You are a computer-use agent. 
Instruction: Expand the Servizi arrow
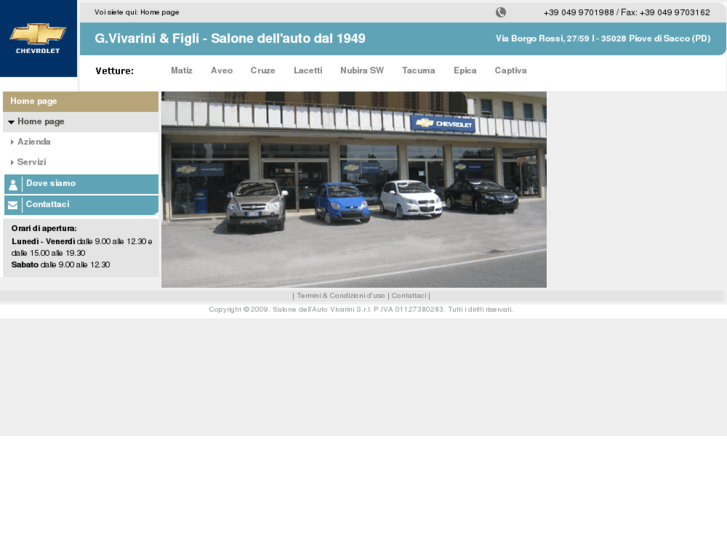click(12, 162)
